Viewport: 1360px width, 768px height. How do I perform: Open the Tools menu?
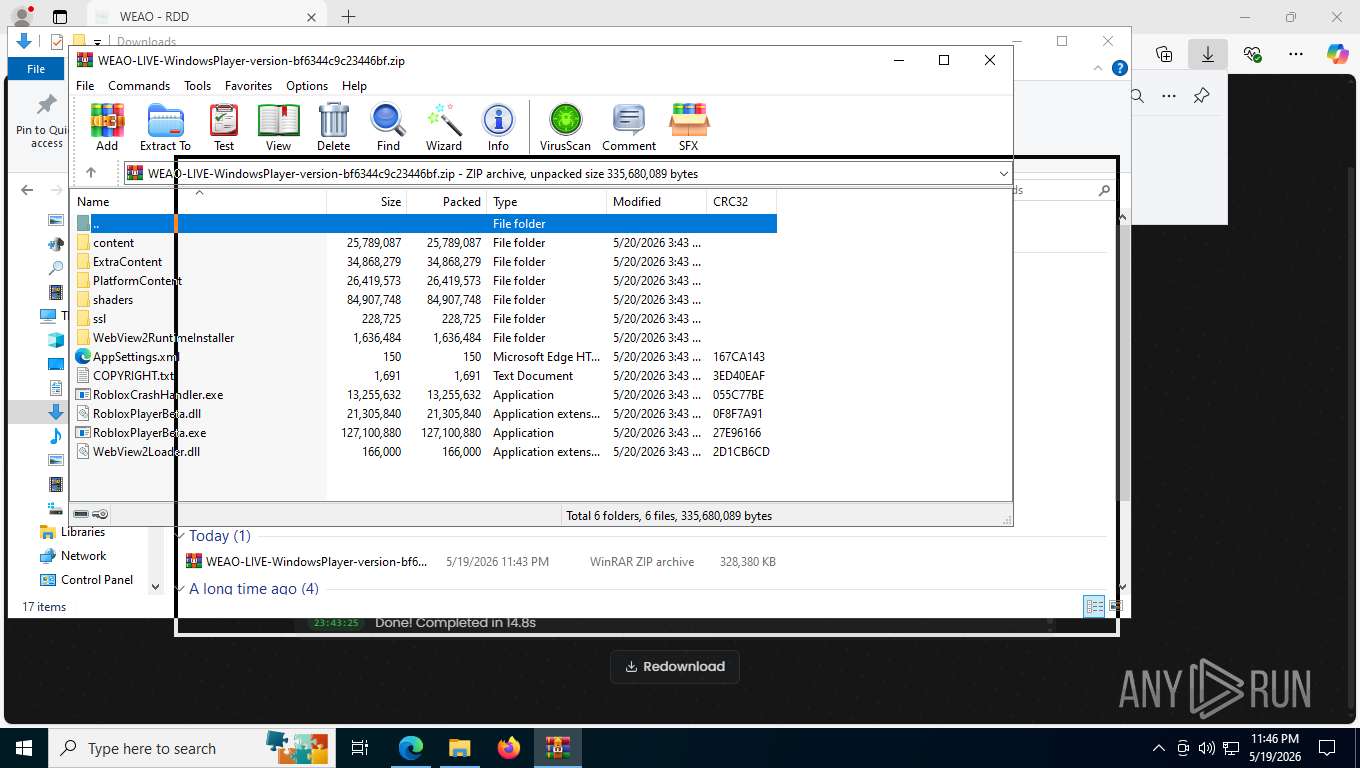pos(197,86)
